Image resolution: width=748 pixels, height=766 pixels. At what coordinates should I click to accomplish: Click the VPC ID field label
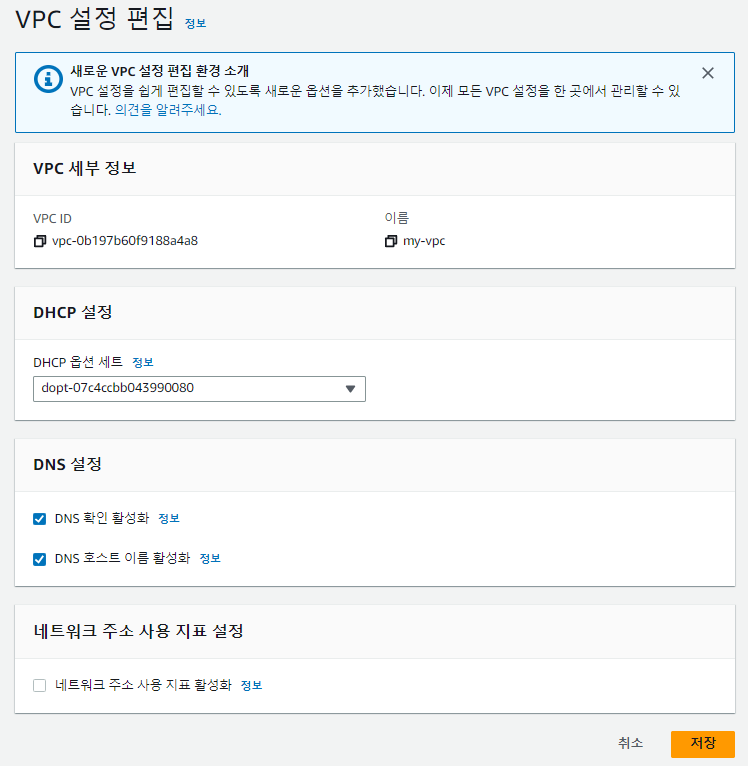(52, 219)
